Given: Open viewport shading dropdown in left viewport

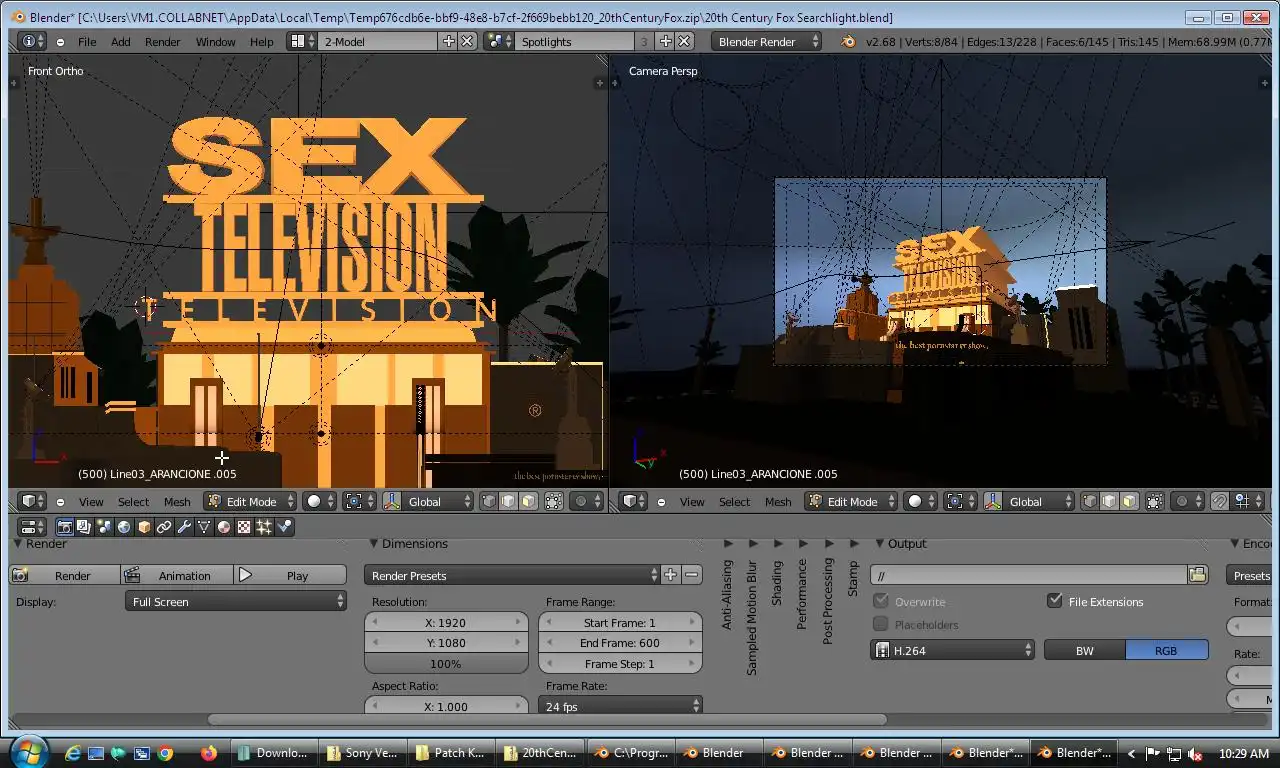Looking at the screenshot, I should [x=320, y=502].
